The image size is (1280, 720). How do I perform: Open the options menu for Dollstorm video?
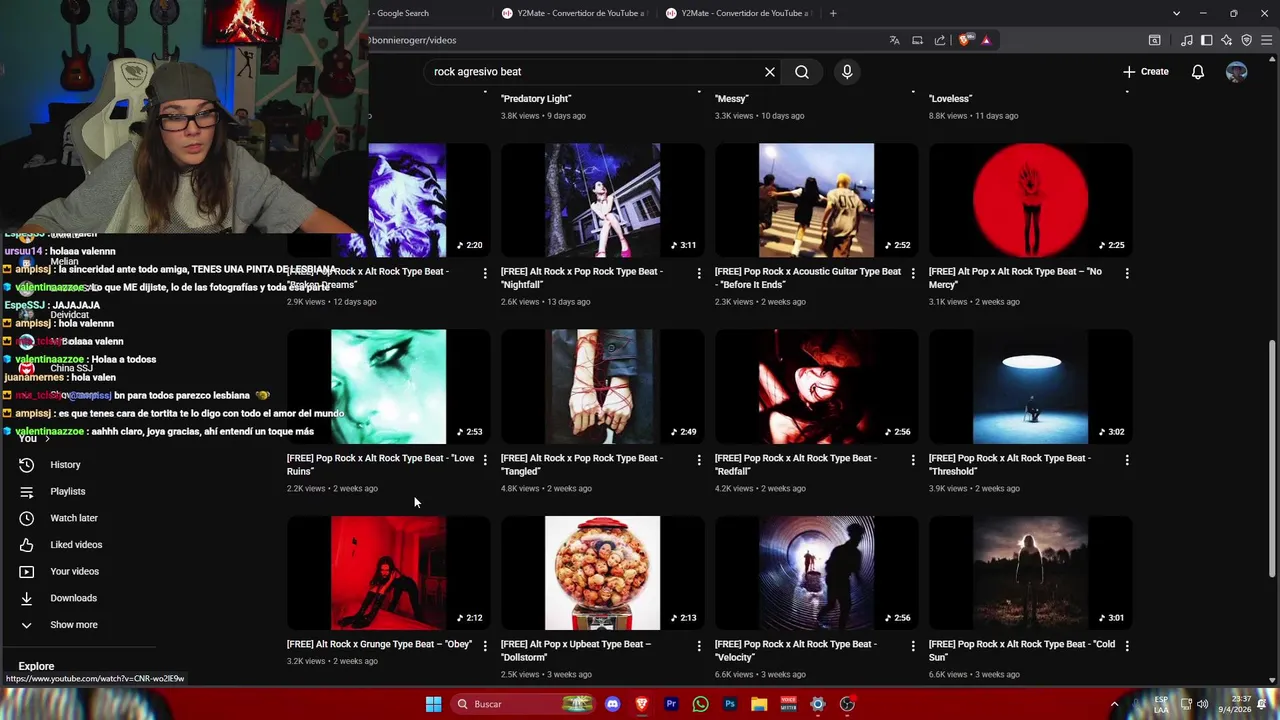click(x=699, y=646)
